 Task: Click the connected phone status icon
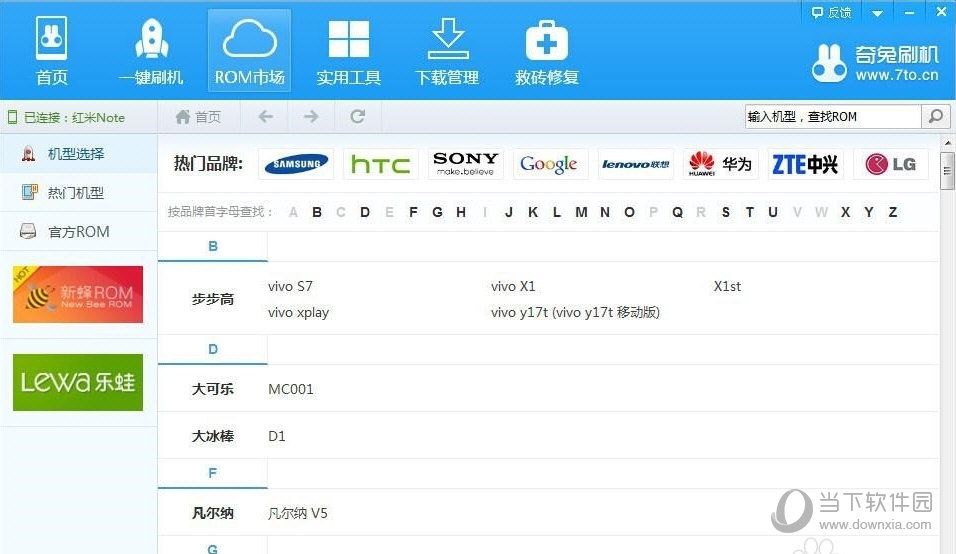[12, 117]
